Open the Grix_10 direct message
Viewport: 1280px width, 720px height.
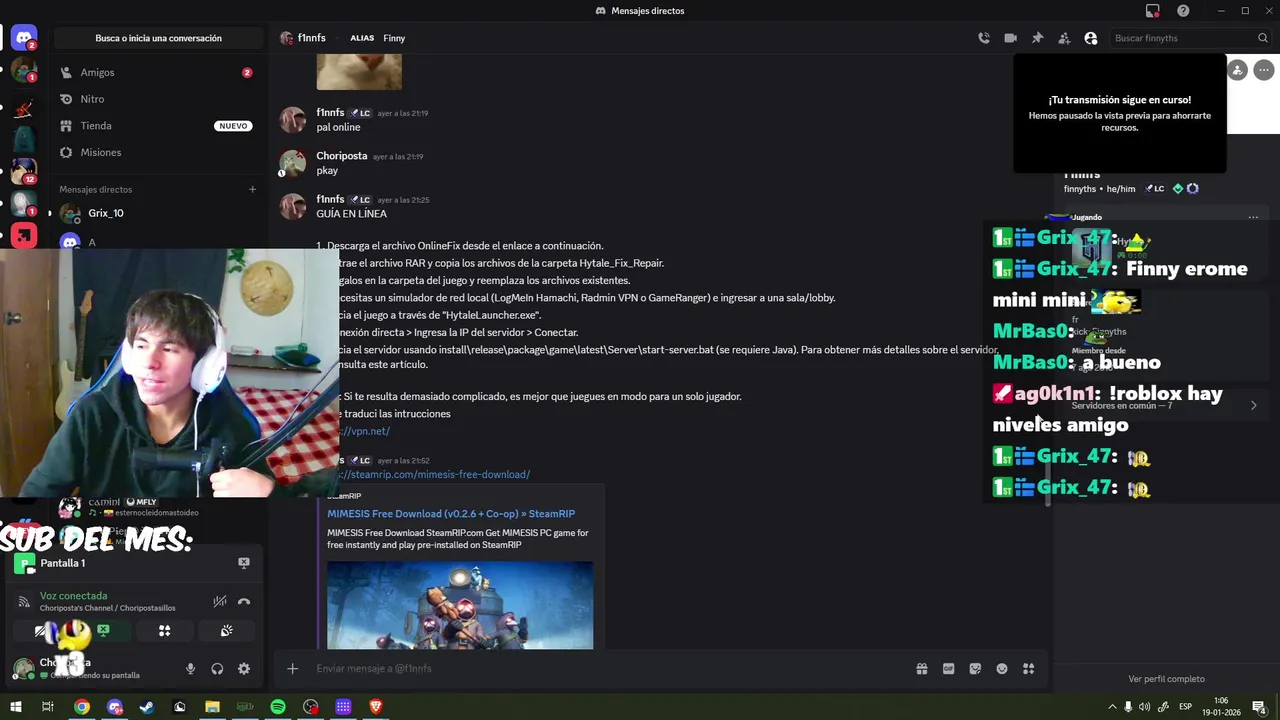coord(157,213)
